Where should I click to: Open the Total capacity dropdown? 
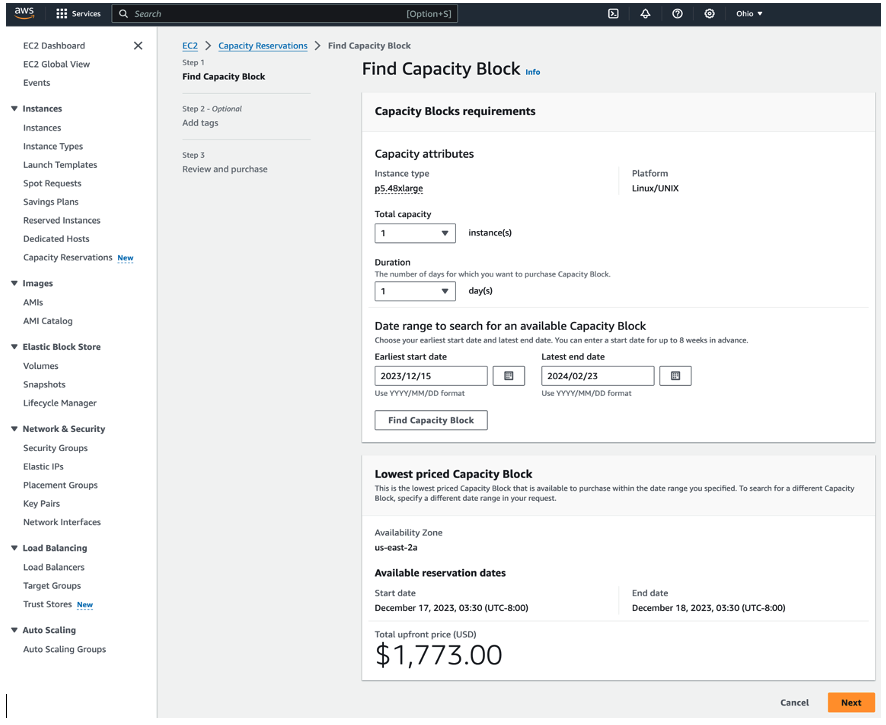coord(414,232)
